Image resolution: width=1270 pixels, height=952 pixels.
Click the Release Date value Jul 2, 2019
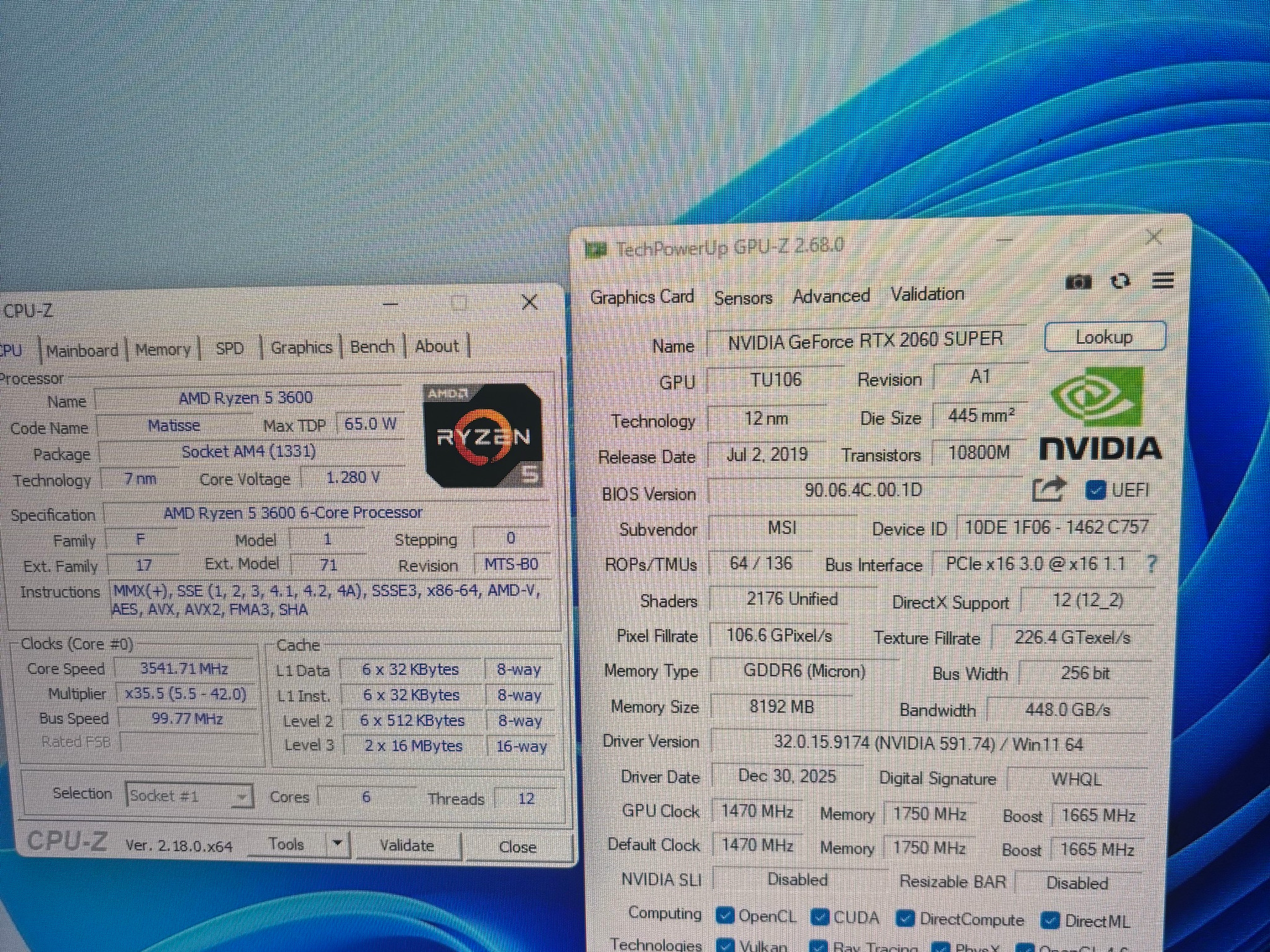point(767,455)
